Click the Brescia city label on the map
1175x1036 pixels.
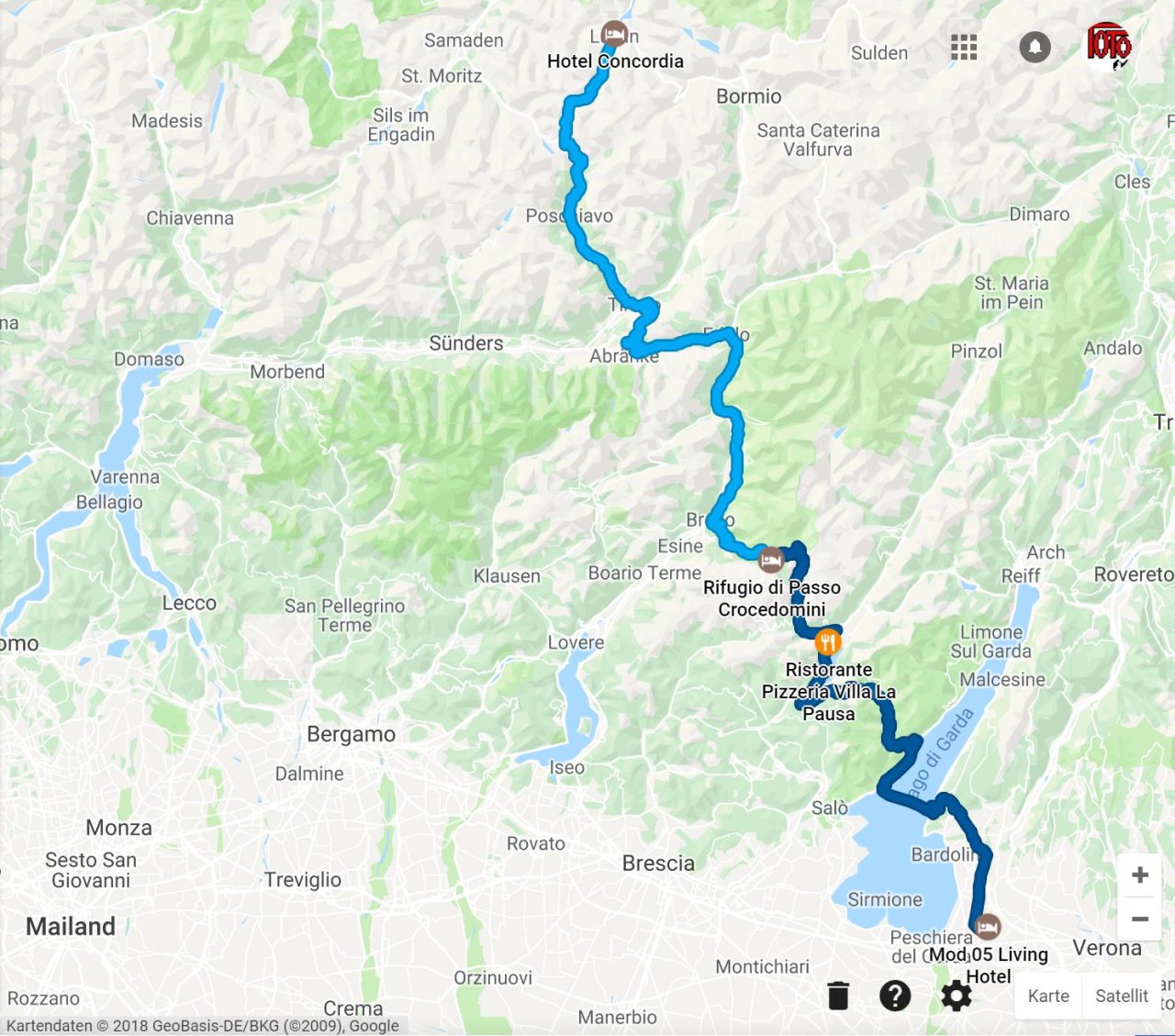point(658,863)
